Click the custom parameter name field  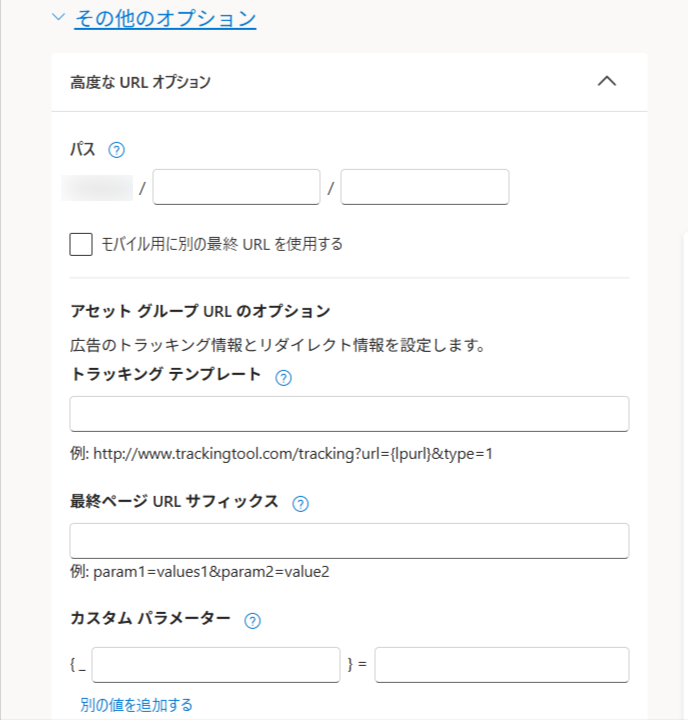[x=216, y=665]
